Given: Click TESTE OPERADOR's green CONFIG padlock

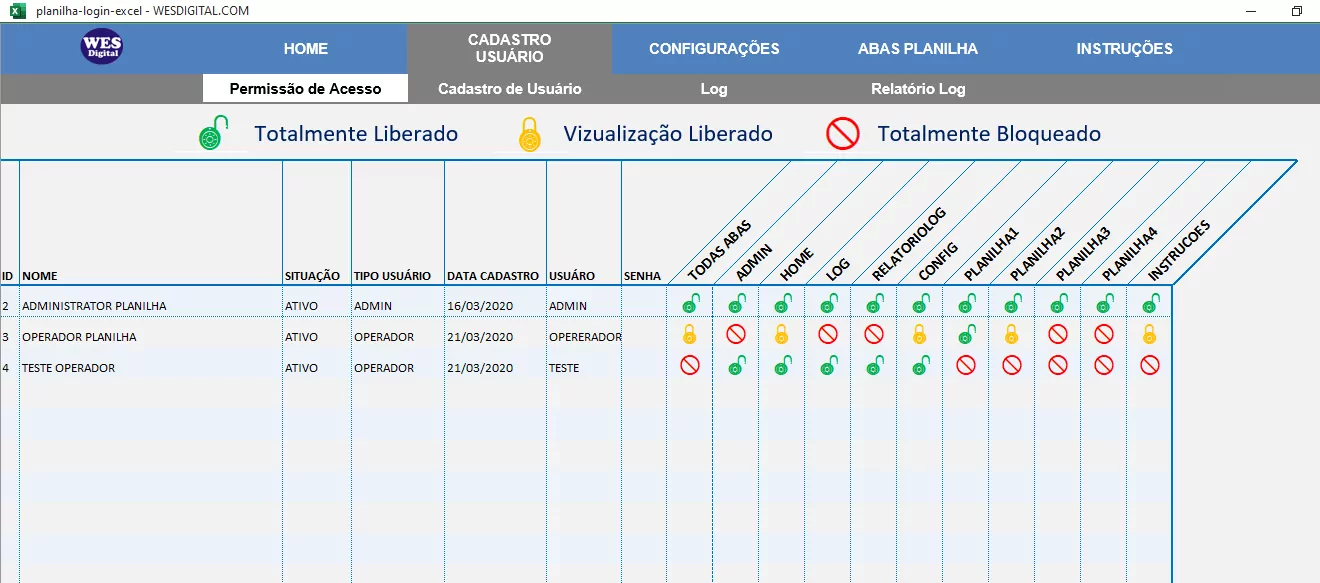Looking at the screenshot, I should point(920,365).
